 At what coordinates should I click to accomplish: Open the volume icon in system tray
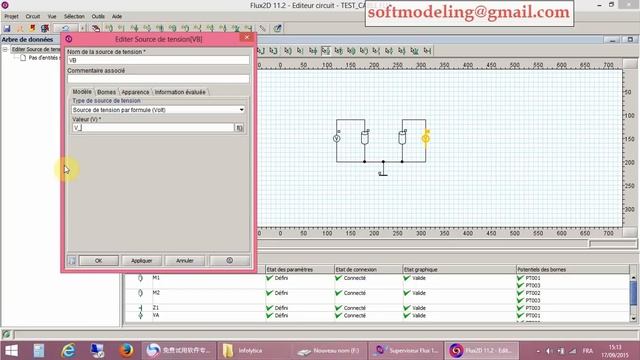pyautogui.click(x=549, y=351)
